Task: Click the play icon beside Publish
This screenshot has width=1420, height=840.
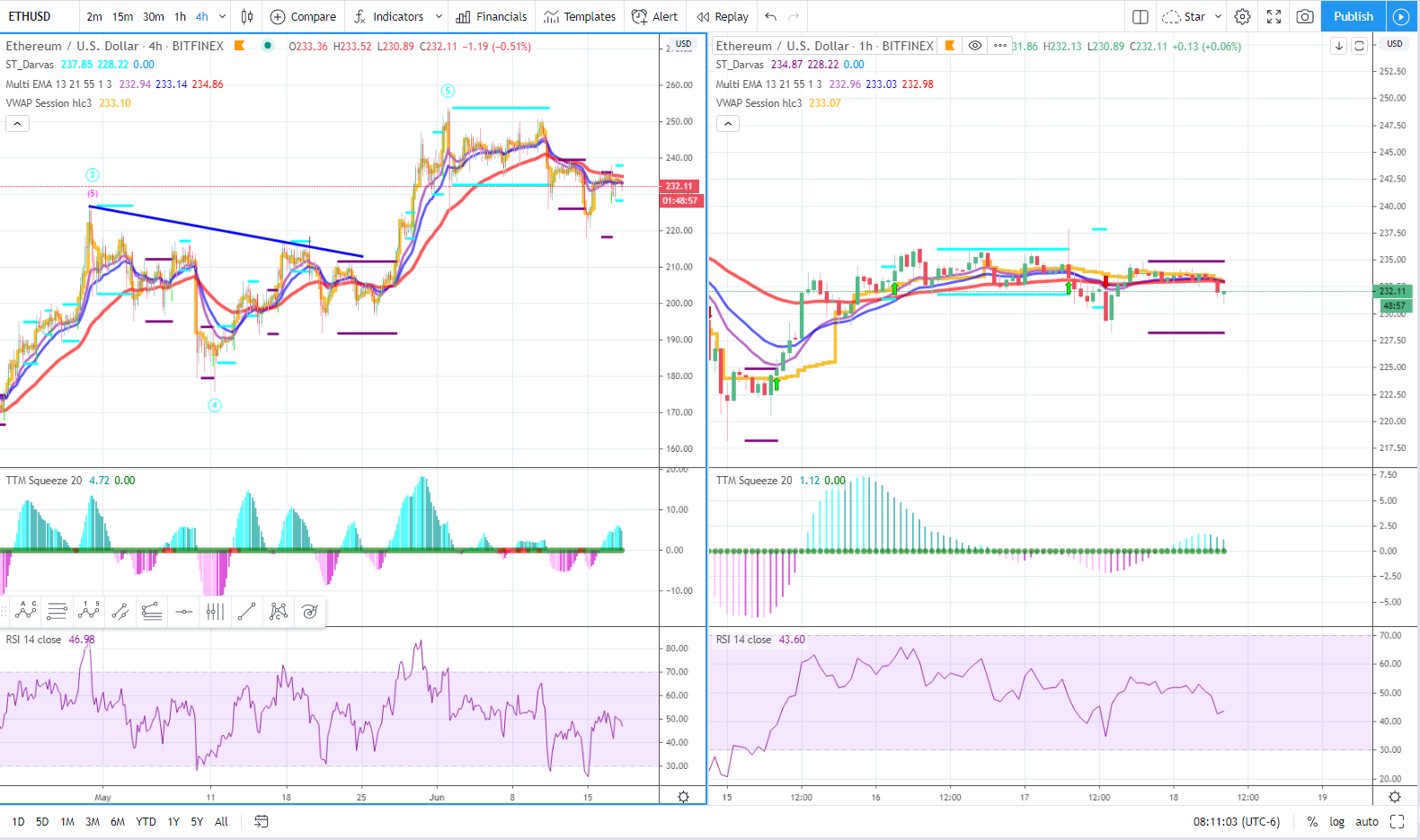Action: click(1400, 16)
